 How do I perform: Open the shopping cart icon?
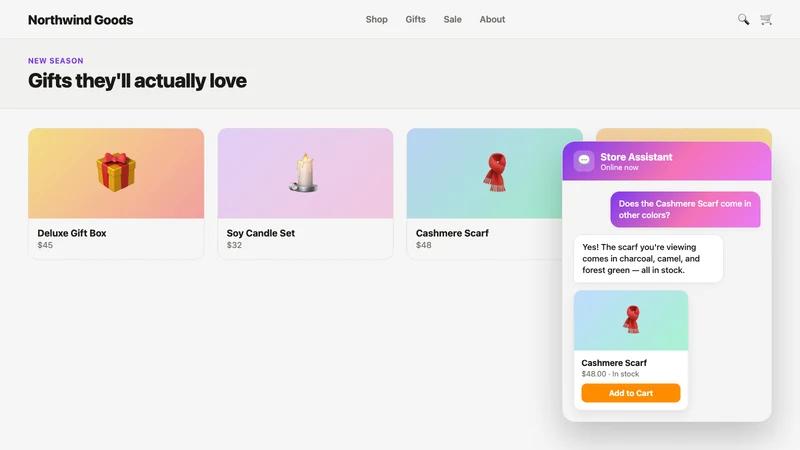coord(766,19)
